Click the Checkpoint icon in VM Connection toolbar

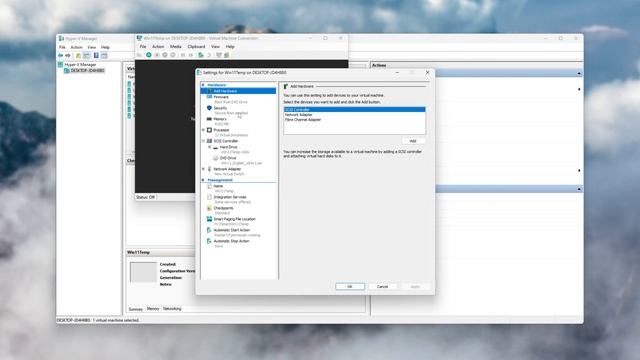(201, 55)
